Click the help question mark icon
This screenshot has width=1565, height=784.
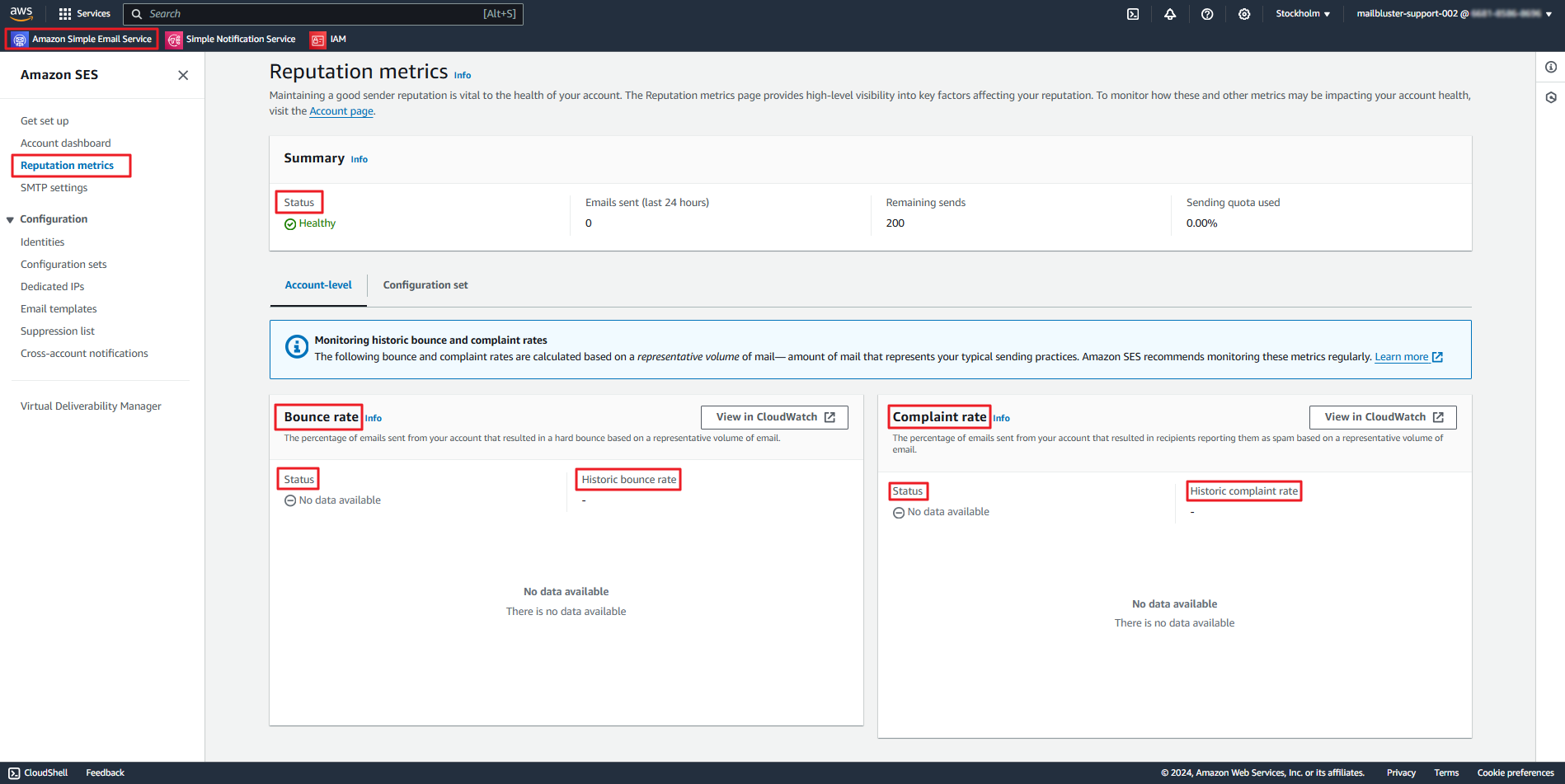click(x=1207, y=14)
